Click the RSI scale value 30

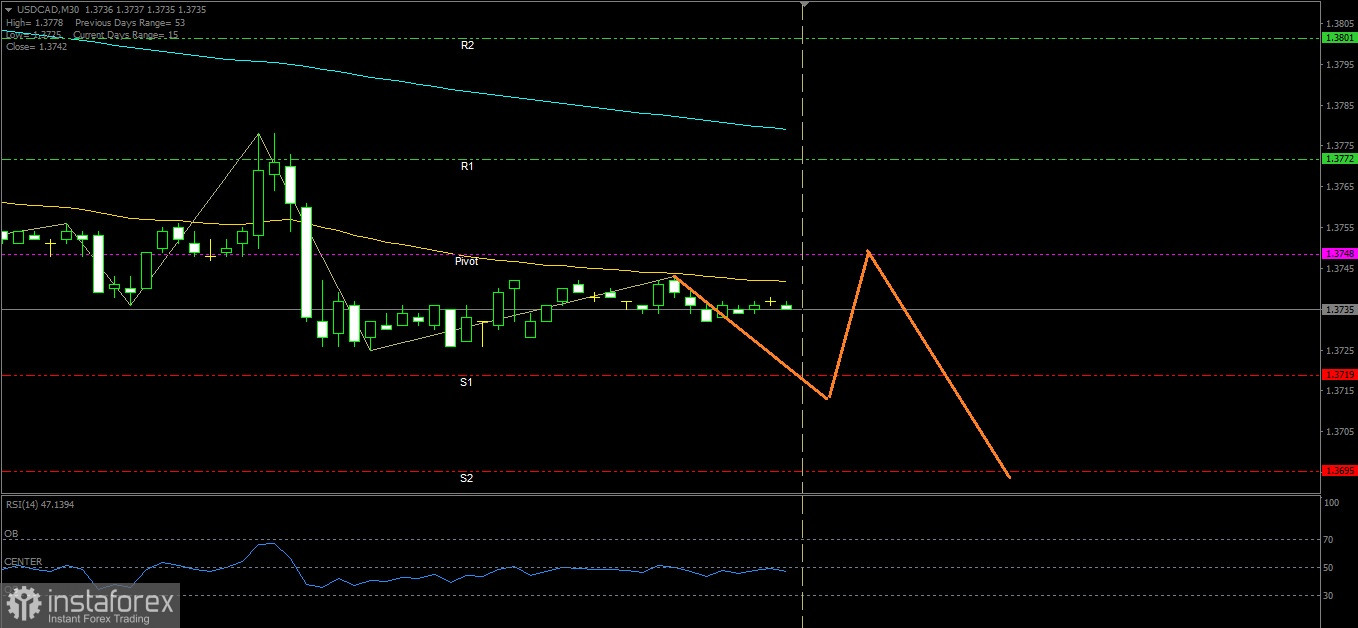tap(1330, 596)
